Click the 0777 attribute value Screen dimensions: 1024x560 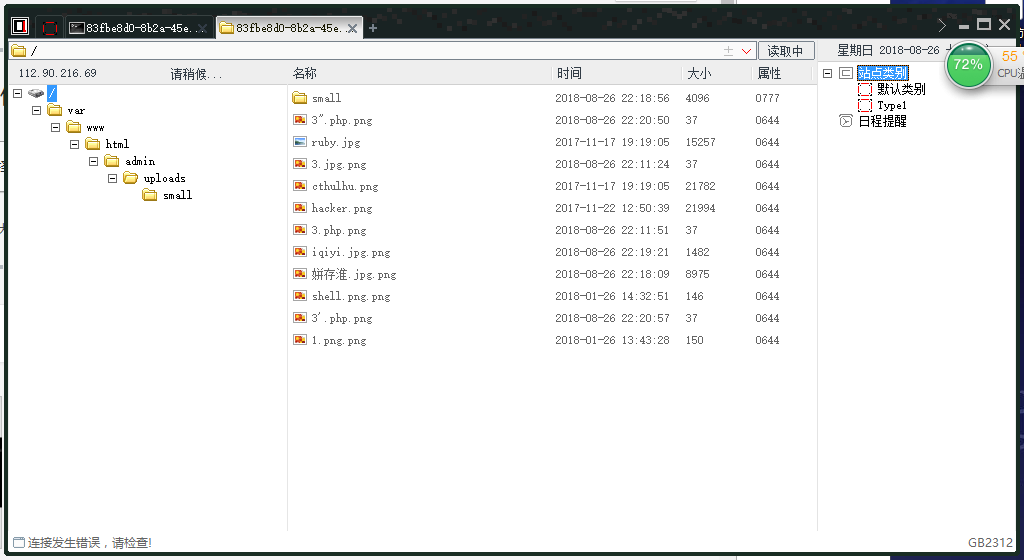tap(767, 98)
